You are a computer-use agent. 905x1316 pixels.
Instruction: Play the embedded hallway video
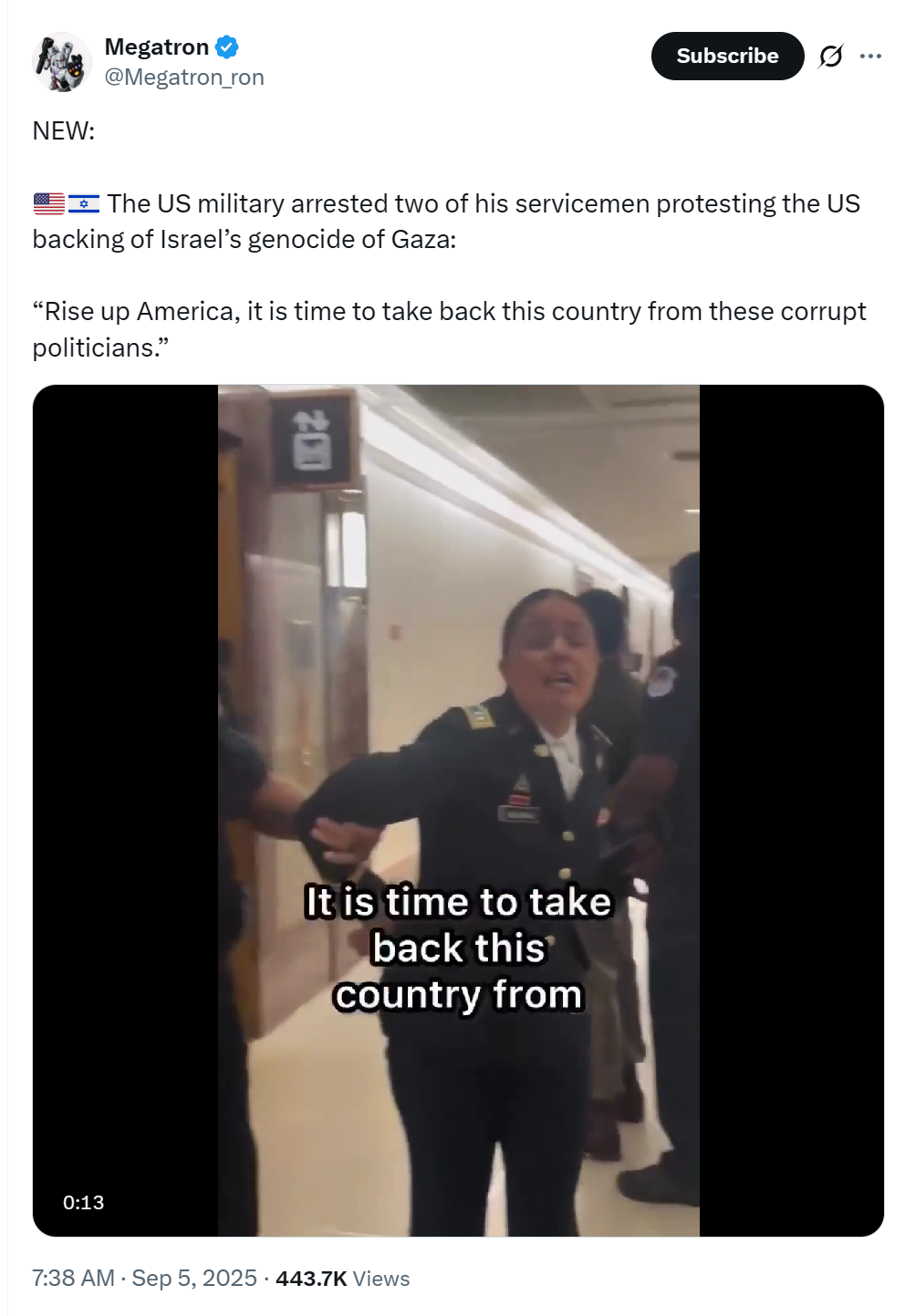[x=458, y=810]
